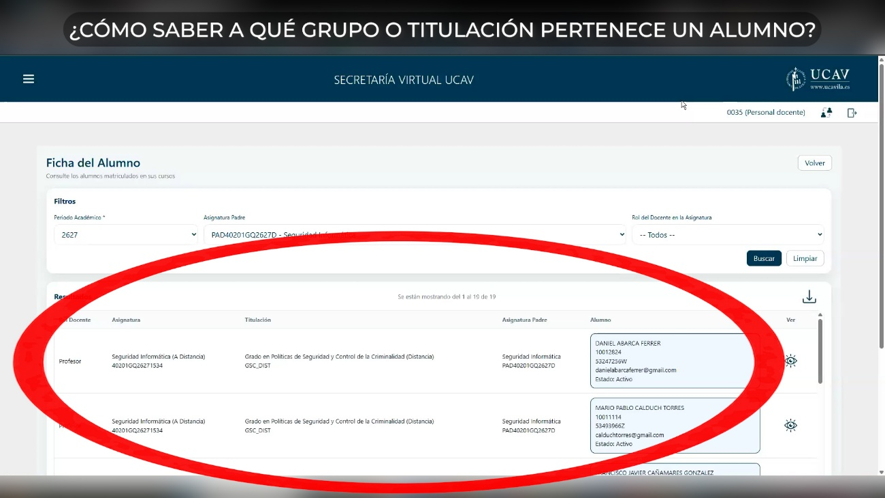The width and height of the screenshot is (885, 498).
Task: View details of Daniel Abarca Ferrer
Action: click(791, 361)
